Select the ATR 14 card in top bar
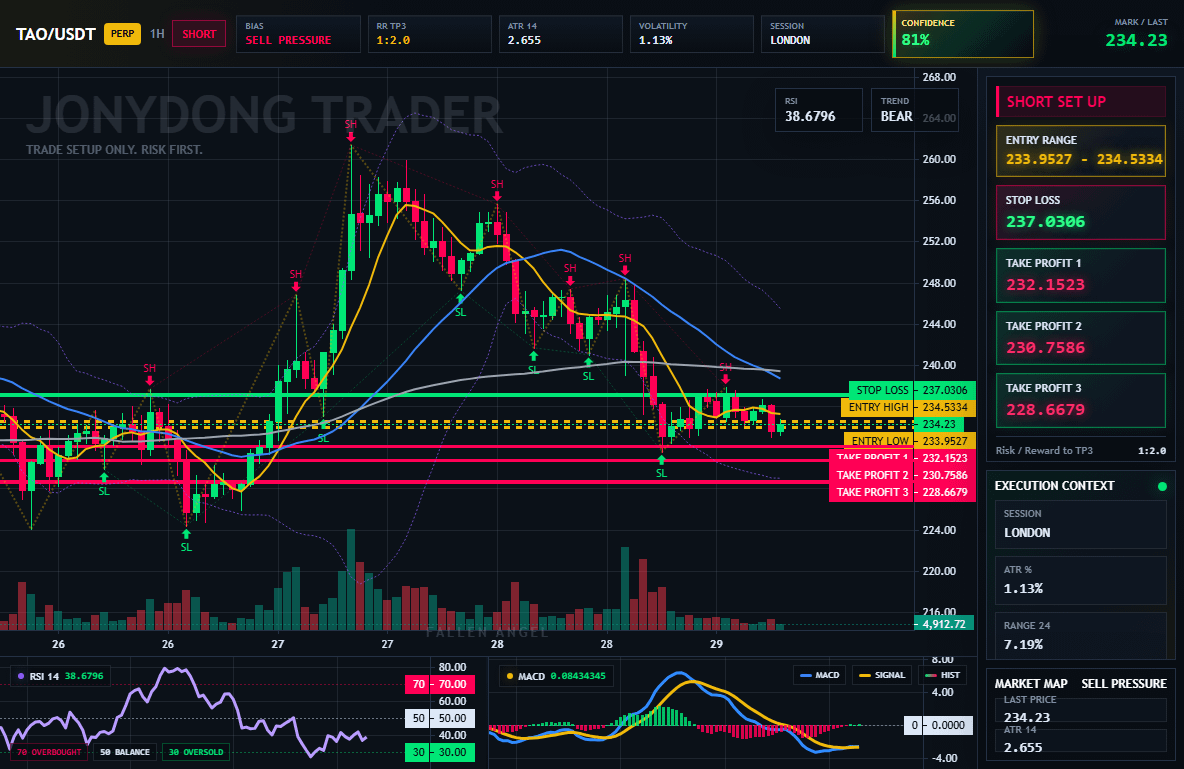 click(x=560, y=34)
